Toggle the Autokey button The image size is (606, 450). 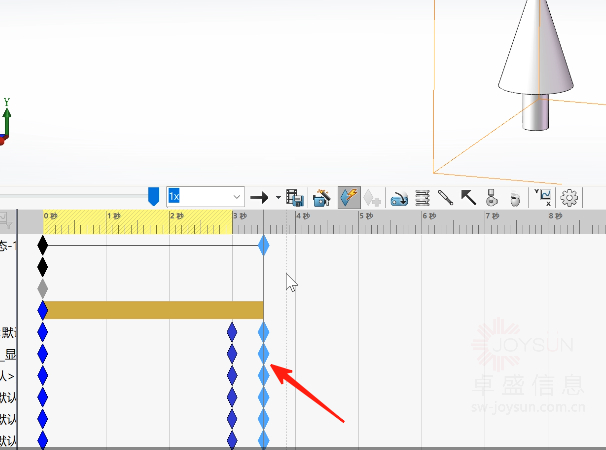click(x=349, y=197)
